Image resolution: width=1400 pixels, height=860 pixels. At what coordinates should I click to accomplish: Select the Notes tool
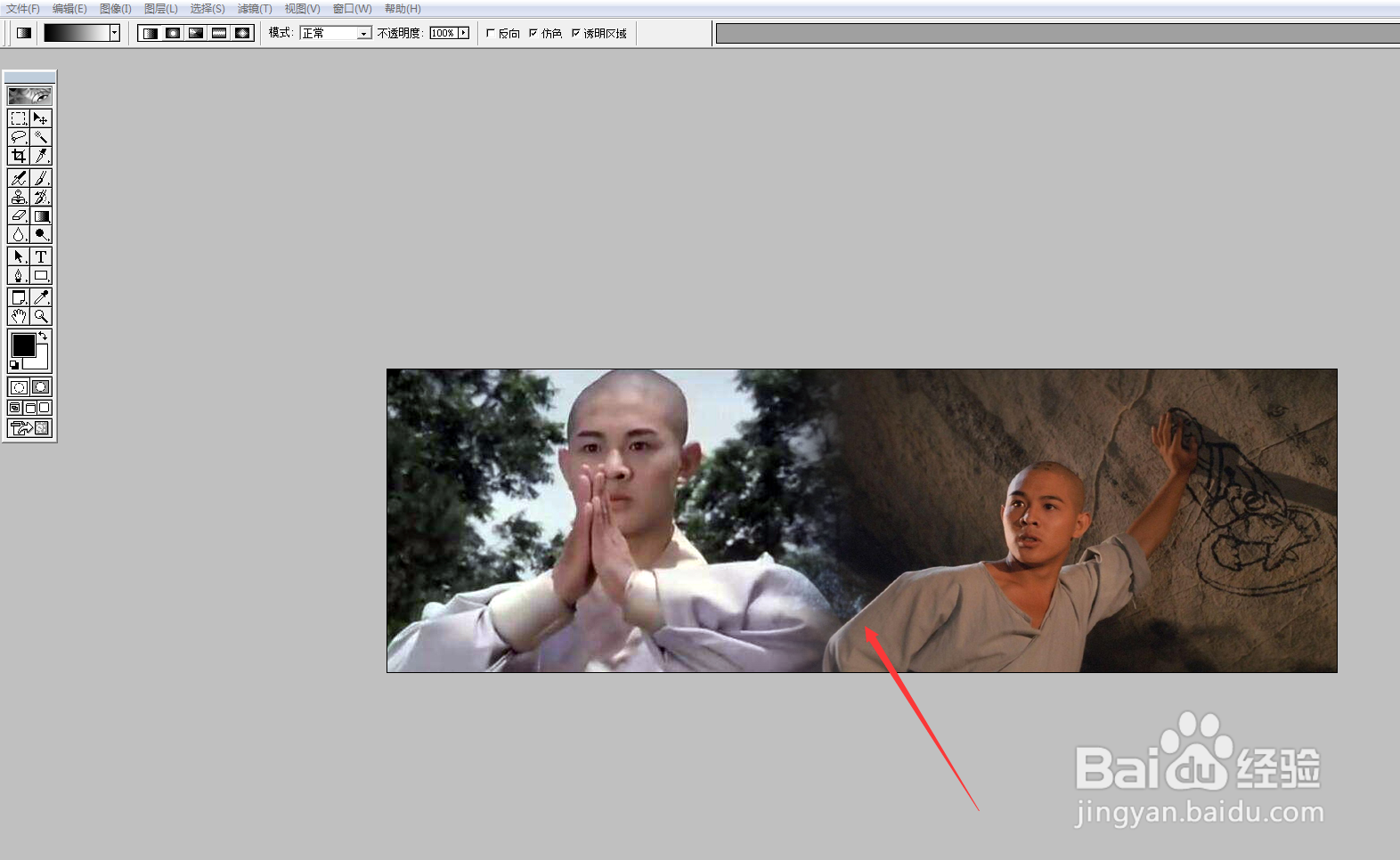tap(19, 297)
